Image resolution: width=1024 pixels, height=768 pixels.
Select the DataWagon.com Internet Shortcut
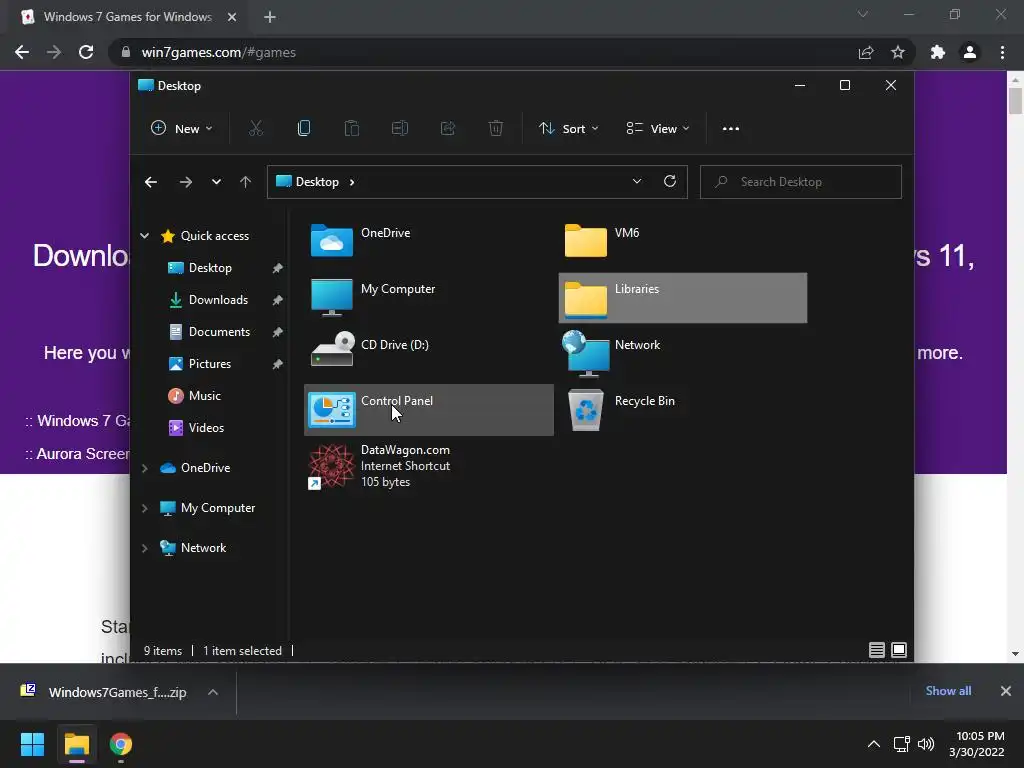pyautogui.click(x=428, y=466)
